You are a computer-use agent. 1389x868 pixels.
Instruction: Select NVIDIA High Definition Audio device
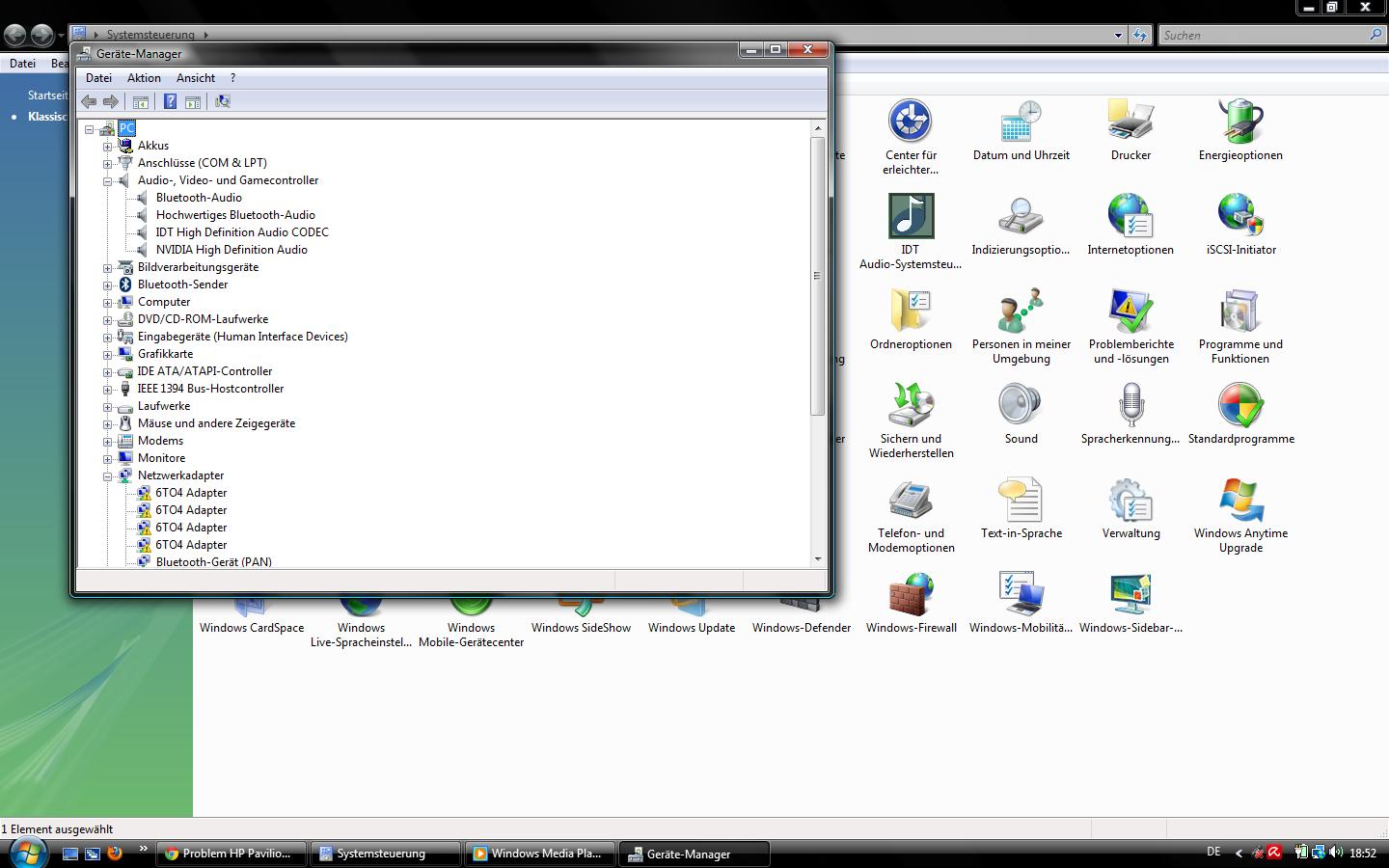231,250
